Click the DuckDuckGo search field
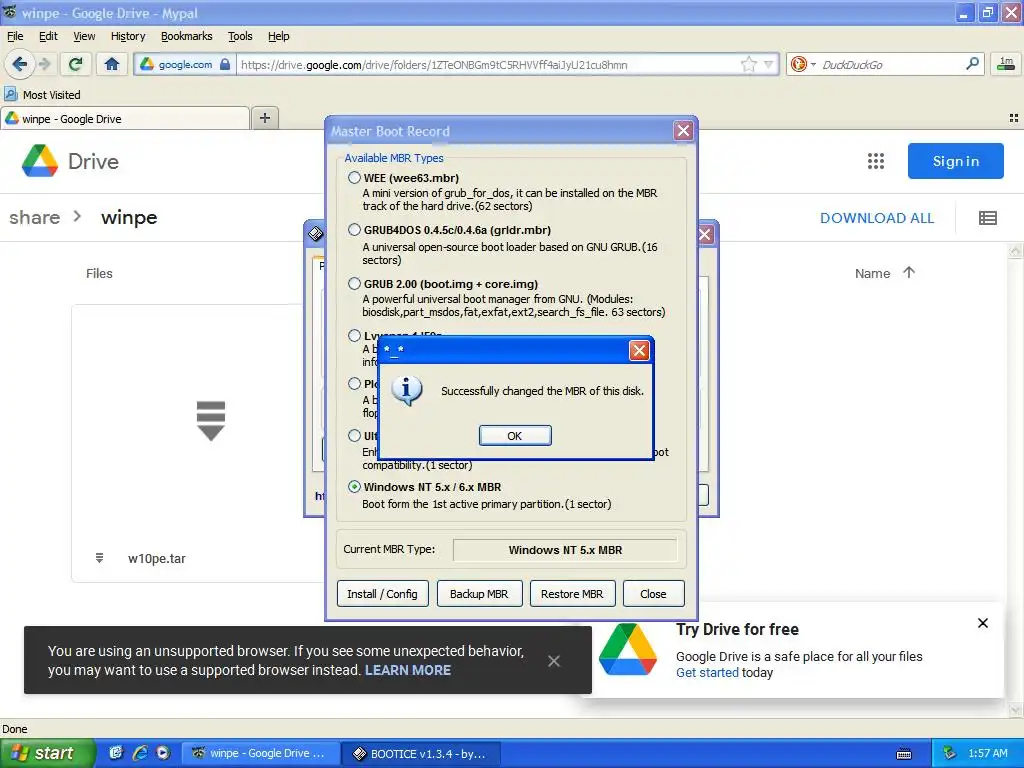The image size is (1024, 768). click(889, 65)
